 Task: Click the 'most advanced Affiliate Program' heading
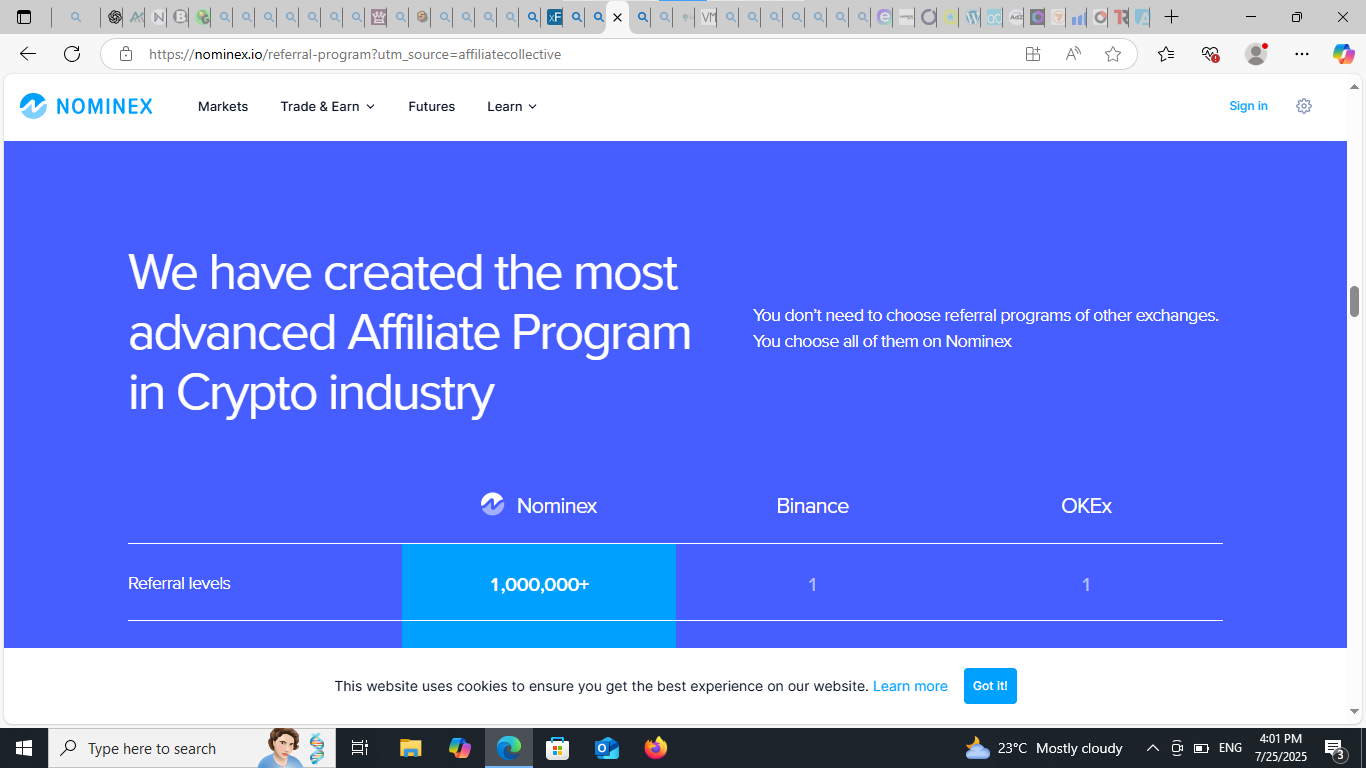tap(410, 332)
